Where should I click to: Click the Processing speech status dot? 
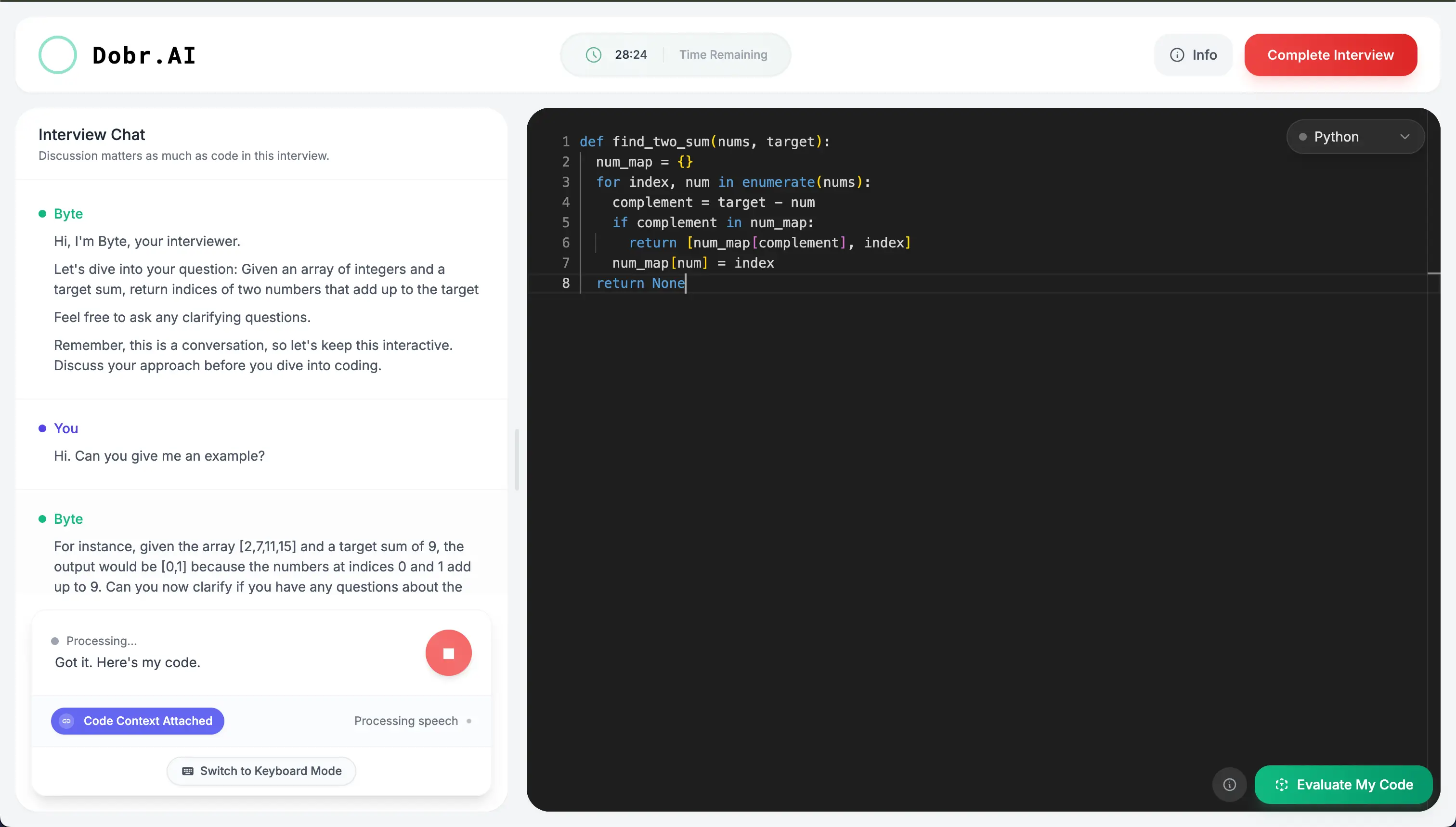[470, 721]
